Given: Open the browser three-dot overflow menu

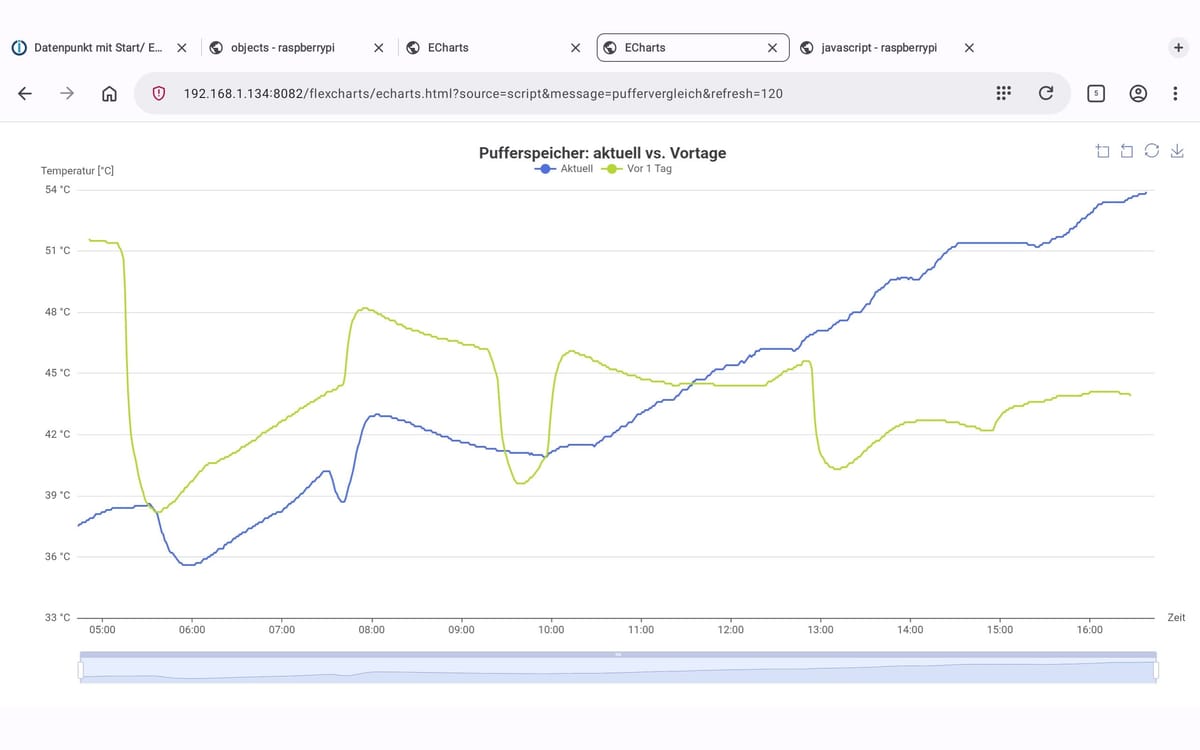Looking at the screenshot, I should coord(1175,93).
